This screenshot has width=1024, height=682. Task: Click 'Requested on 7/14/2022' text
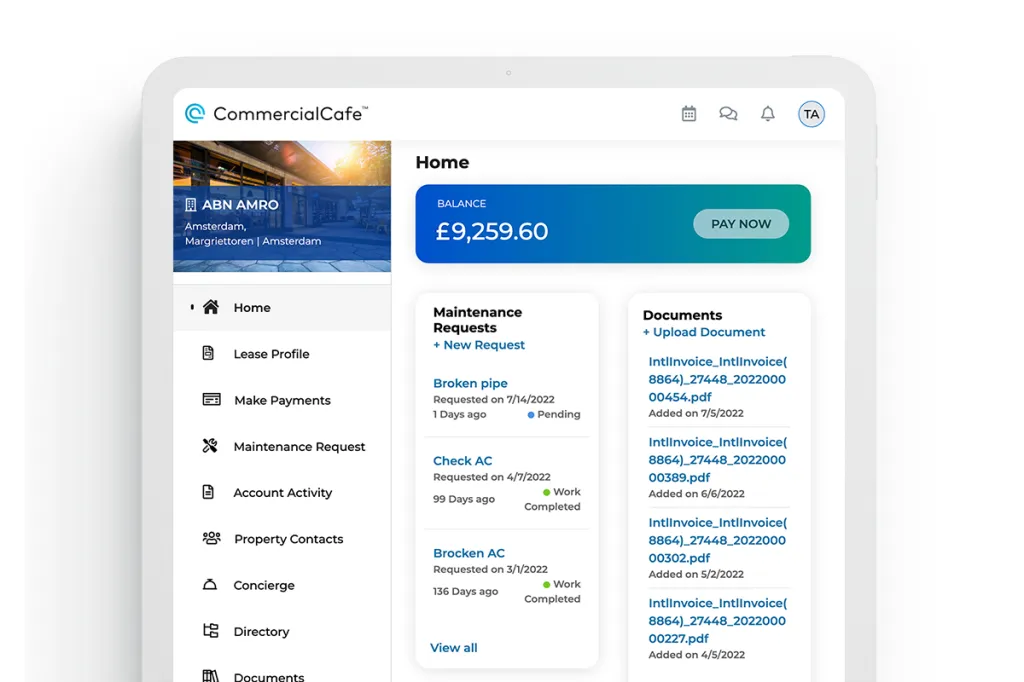pyautogui.click(x=494, y=399)
